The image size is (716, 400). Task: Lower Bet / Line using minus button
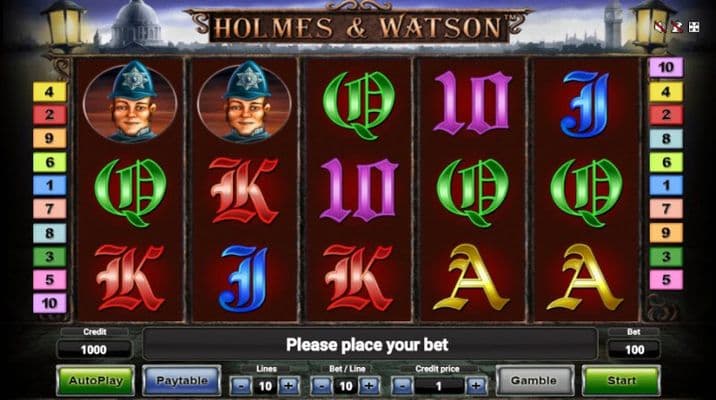coord(321,386)
